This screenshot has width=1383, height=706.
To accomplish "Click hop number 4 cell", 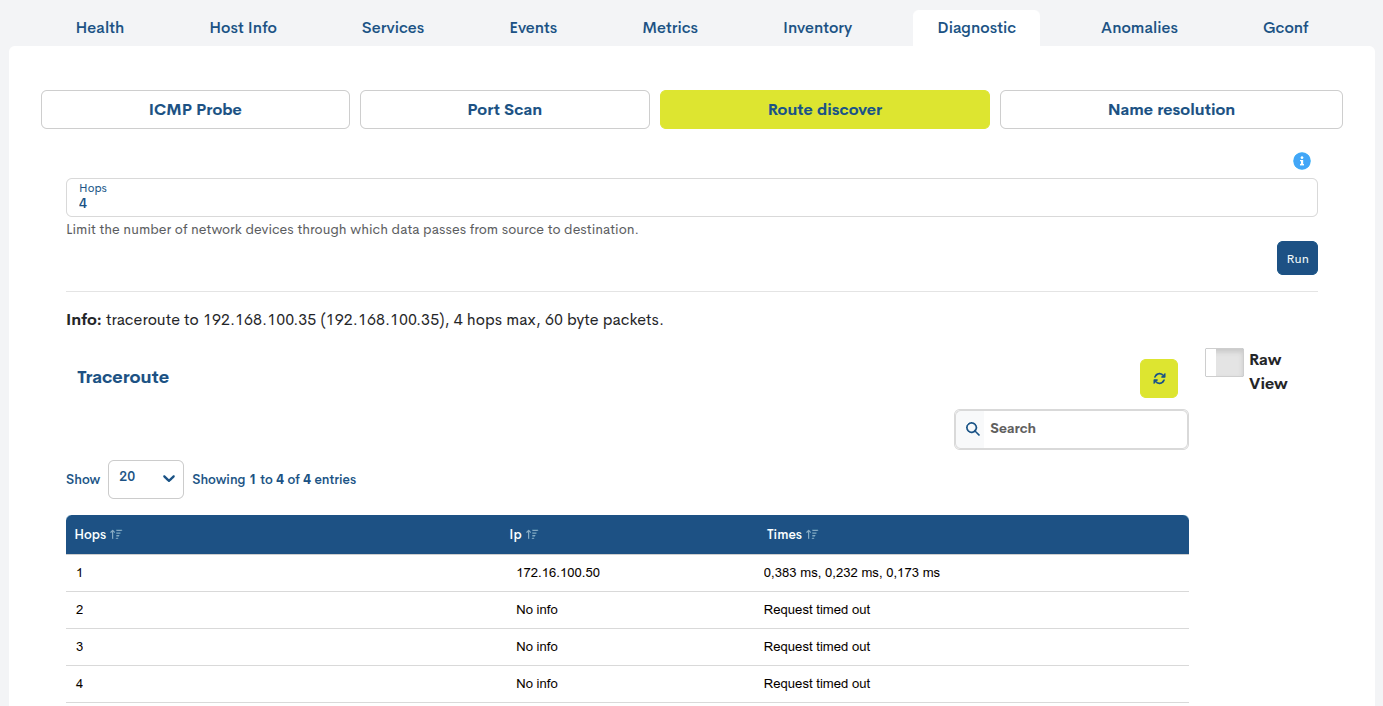I will click(x=80, y=684).
